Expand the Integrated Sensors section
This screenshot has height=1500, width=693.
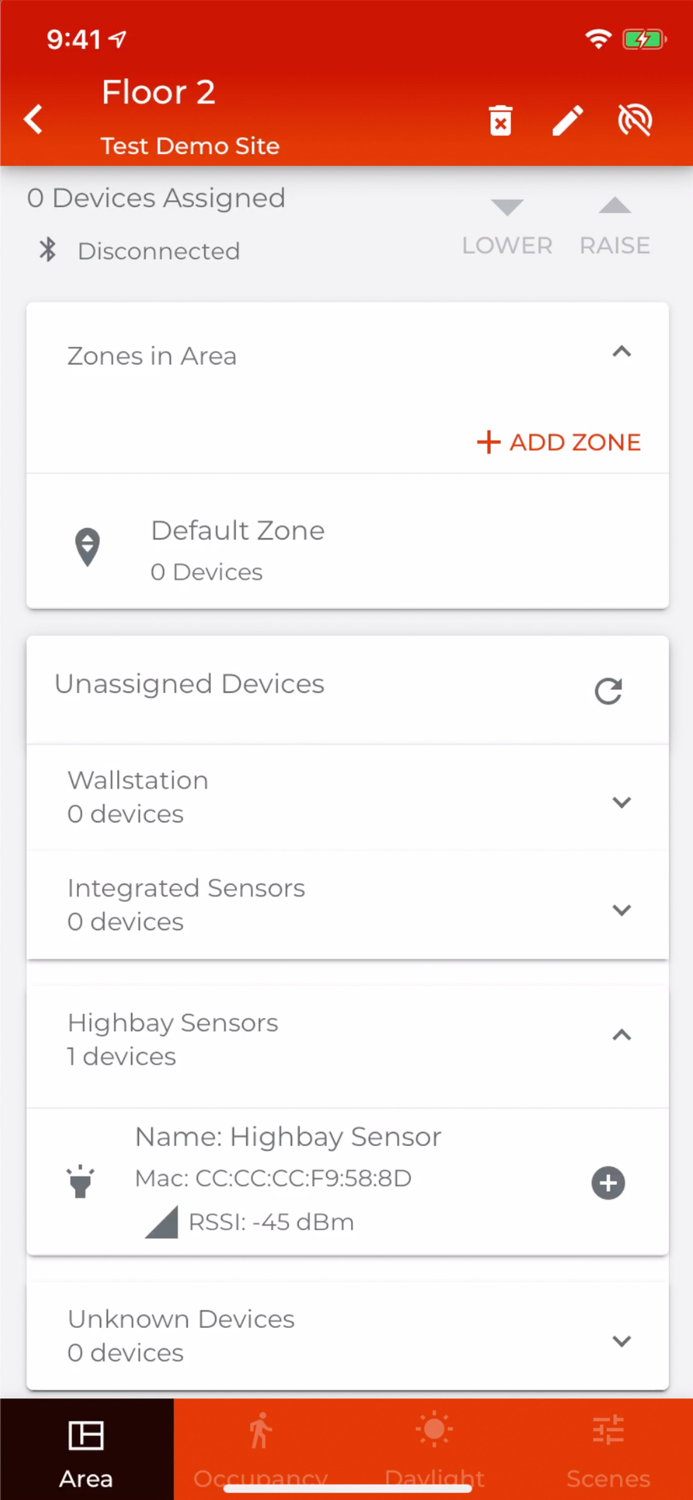[621, 910]
